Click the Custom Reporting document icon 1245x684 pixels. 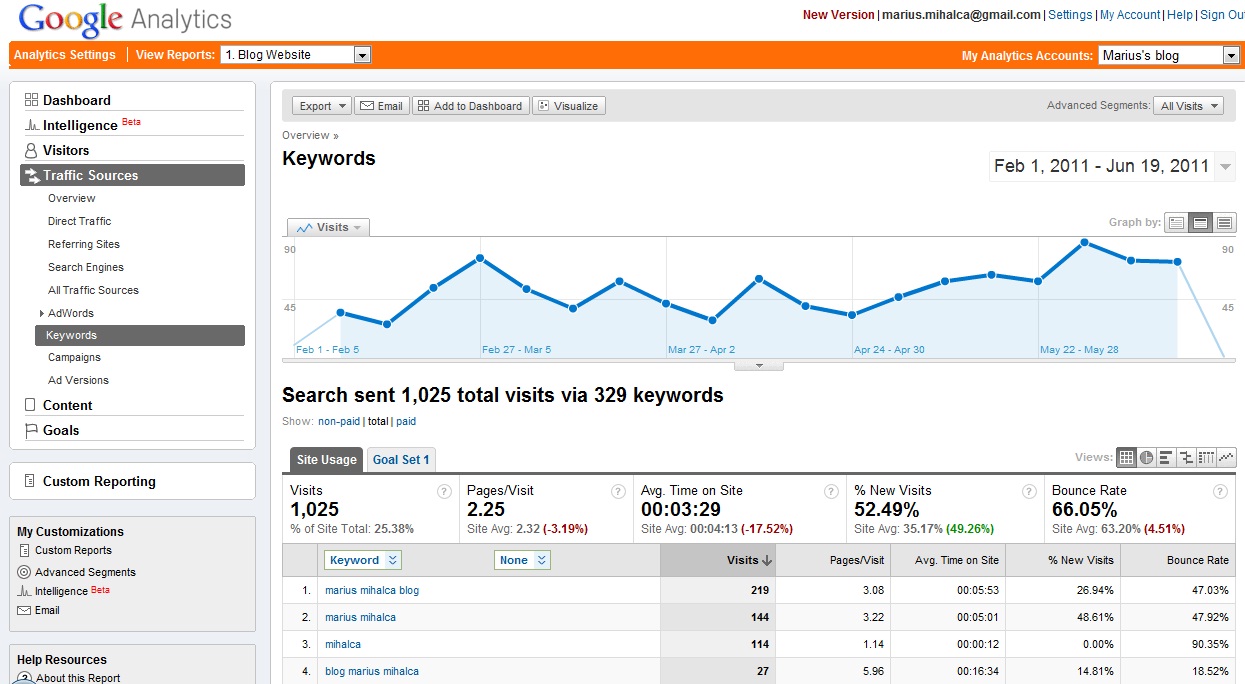coord(30,481)
